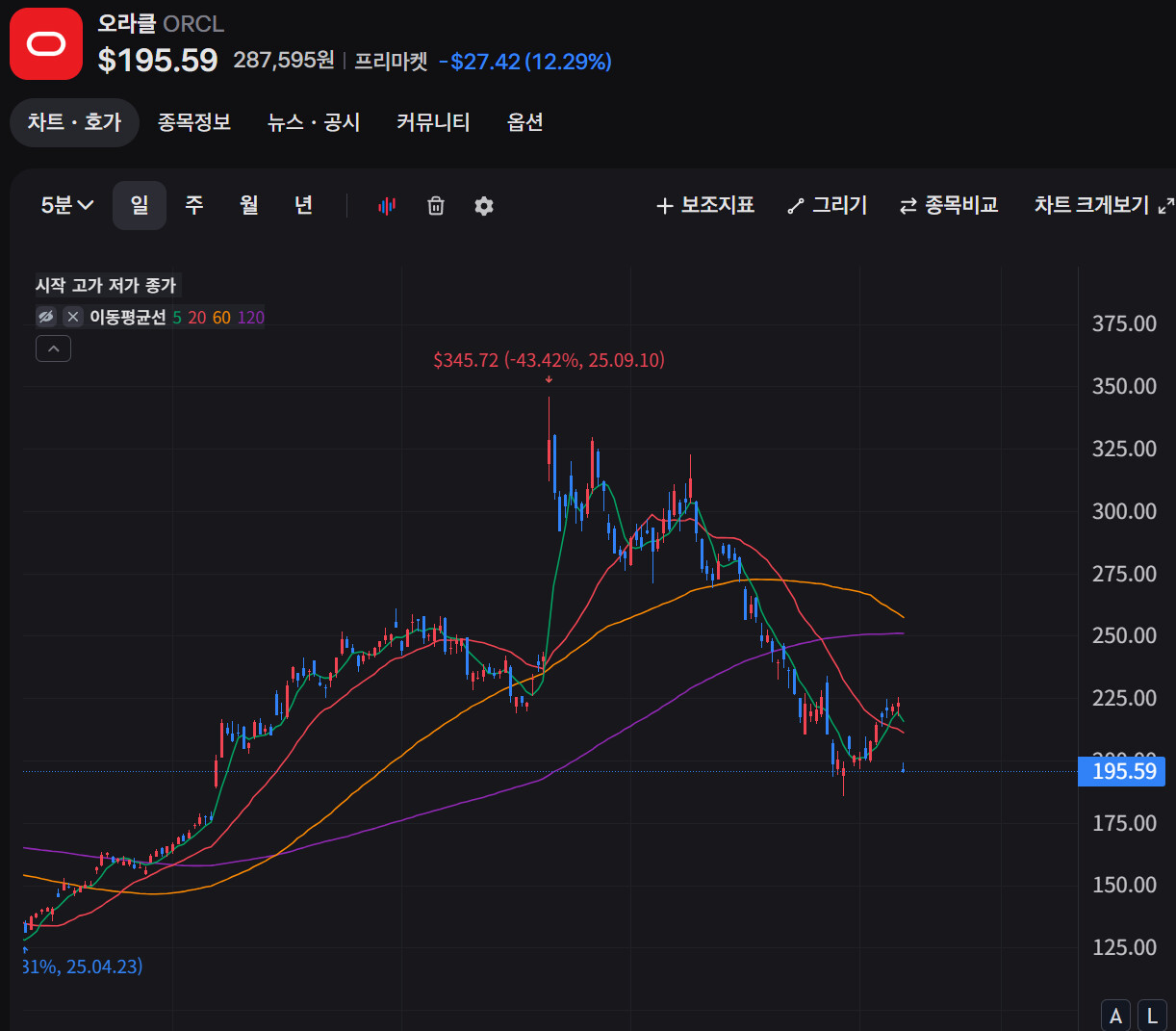This screenshot has height=1031, width=1176.
Task: Click the red Oracle logo icon
Action: click(x=46, y=44)
